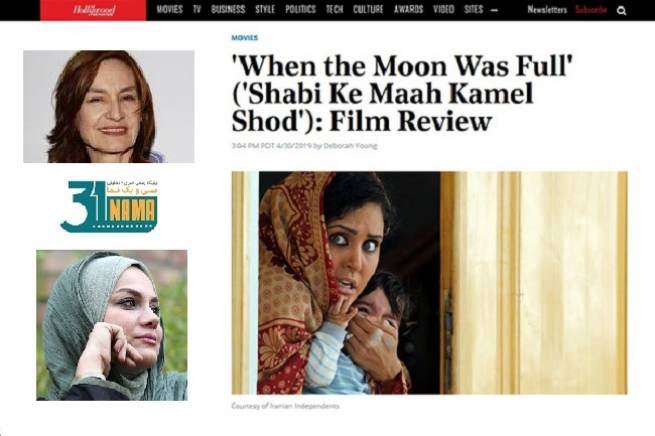Click the photo of woman in headscarf
Viewport: 655px width, 436px height.
click(112, 325)
